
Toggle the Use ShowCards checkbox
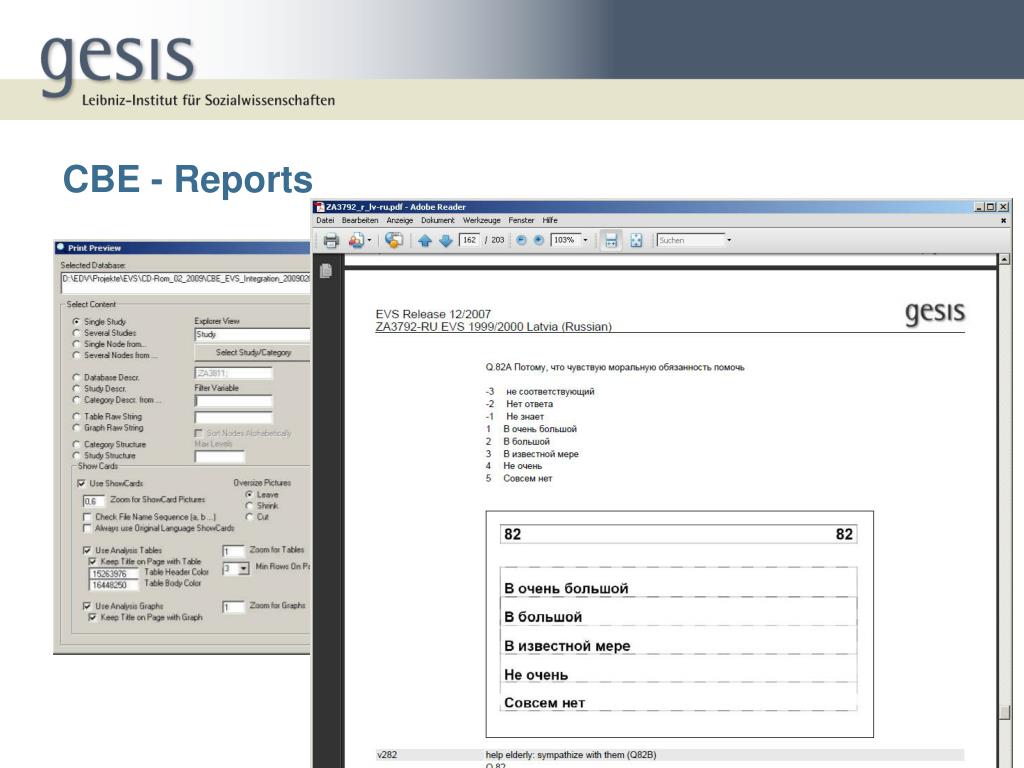[x=82, y=483]
